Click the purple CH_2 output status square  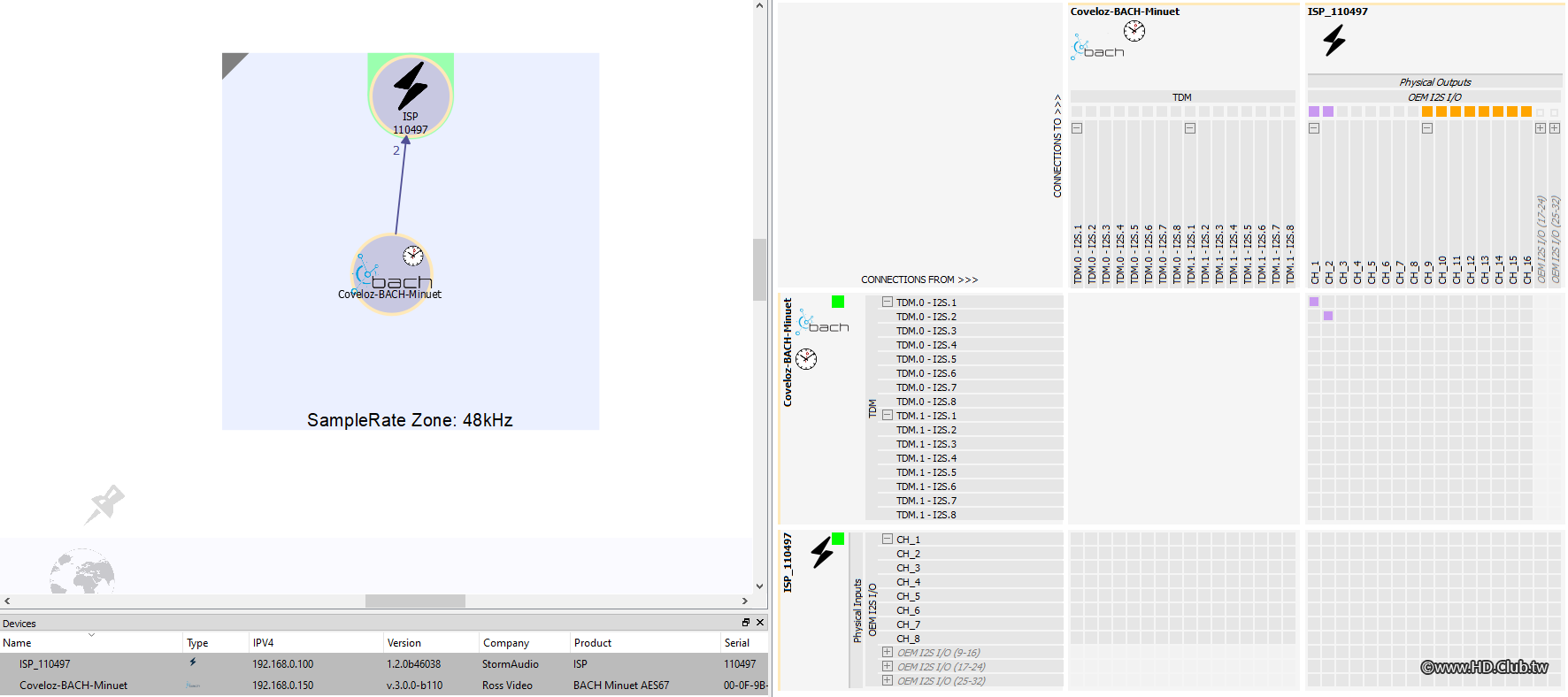coord(1328,111)
